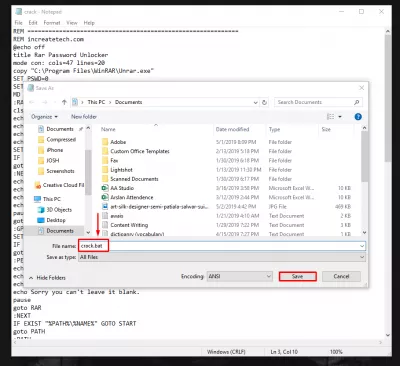400x366 pixels.
Task: Click the File name input field
Action: [x=222, y=246]
